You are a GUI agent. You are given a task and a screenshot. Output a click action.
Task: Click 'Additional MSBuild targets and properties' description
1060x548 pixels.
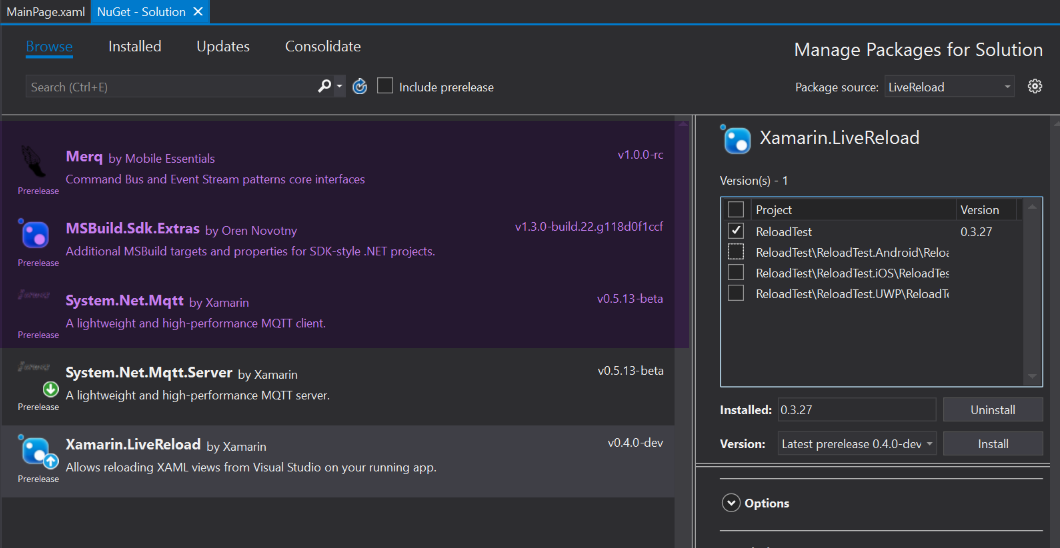(250, 251)
